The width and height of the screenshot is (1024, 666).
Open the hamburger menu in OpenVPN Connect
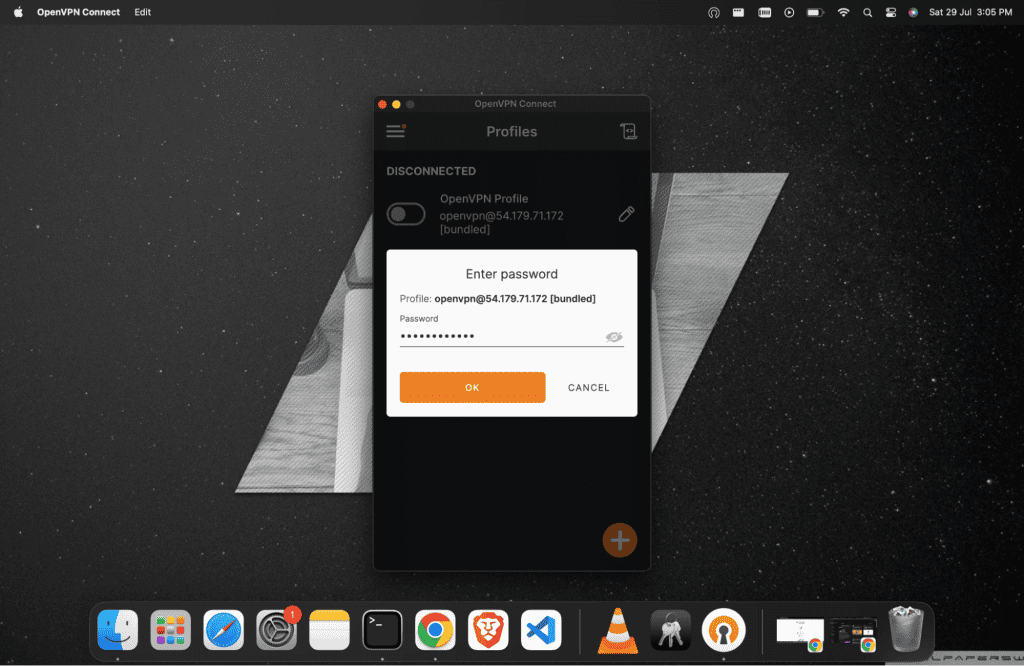coord(396,131)
